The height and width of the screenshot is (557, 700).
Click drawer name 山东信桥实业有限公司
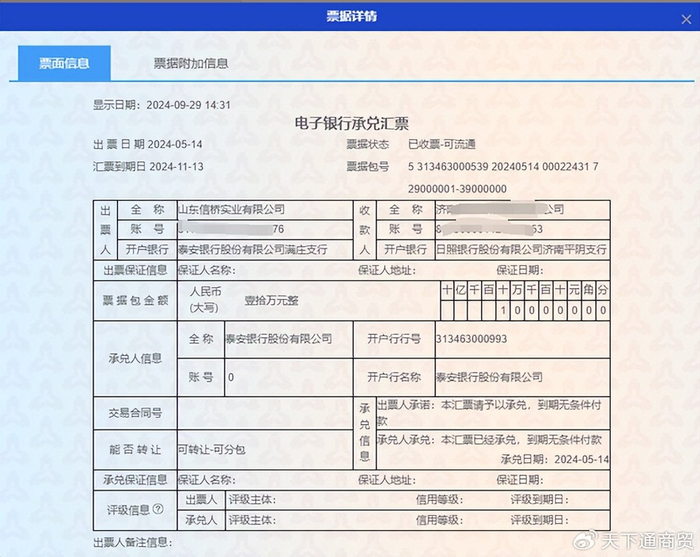231,209
